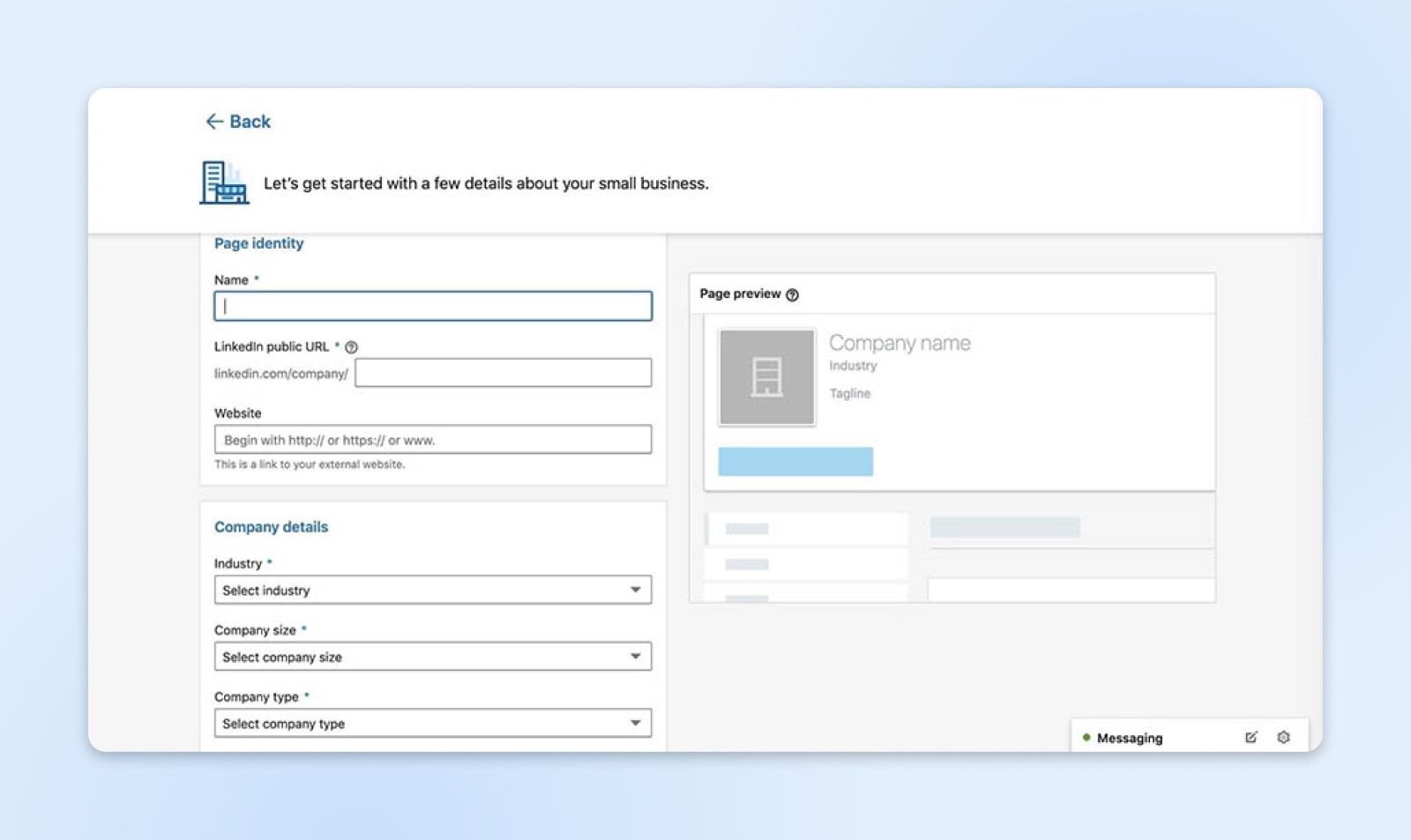Viewport: 1411px width, 840px height.
Task: Open messaging settings gear icon
Action: (x=1283, y=738)
